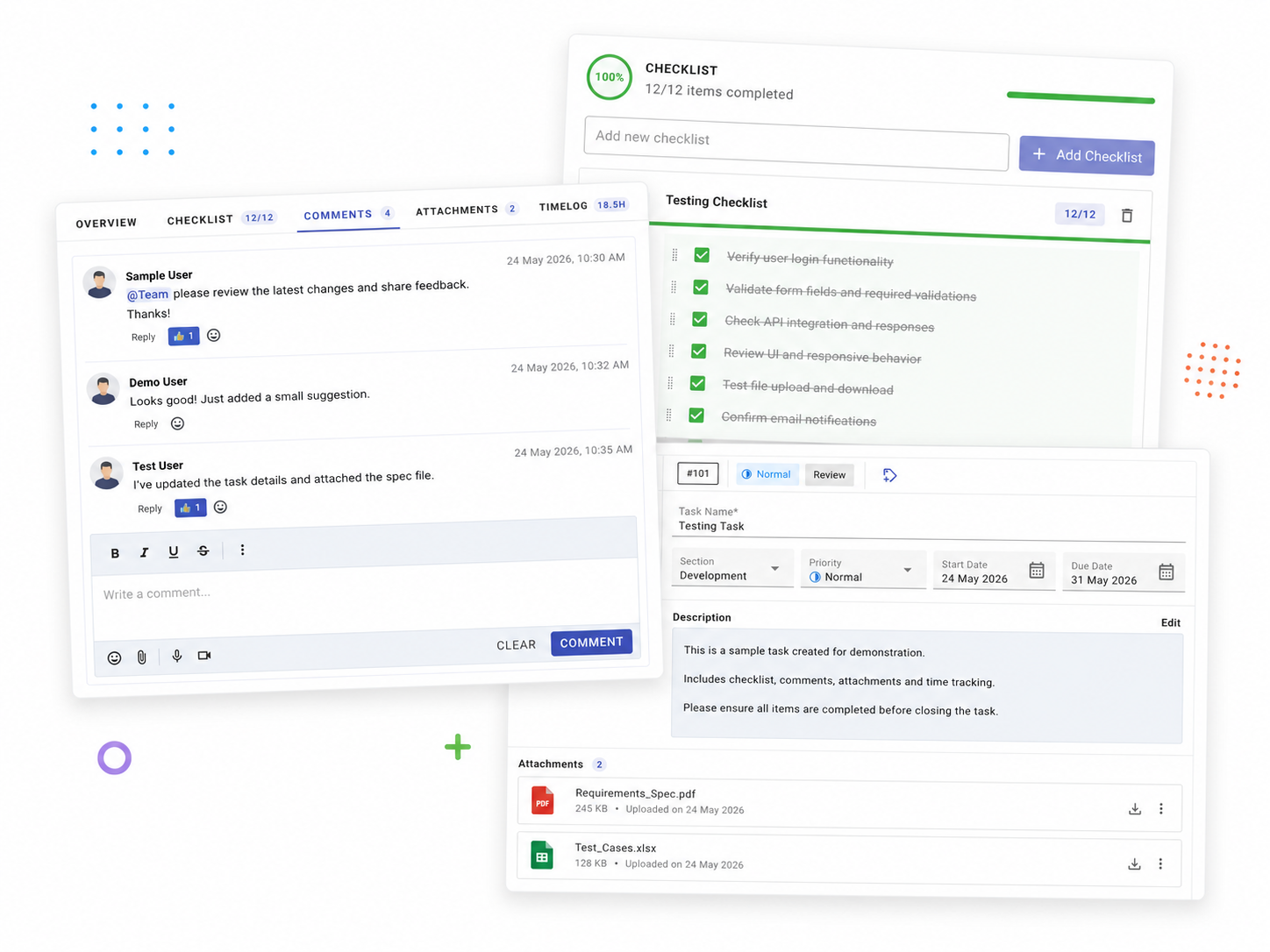Attach a file using paperclip icon
The height and width of the screenshot is (952, 1270).
(x=141, y=657)
